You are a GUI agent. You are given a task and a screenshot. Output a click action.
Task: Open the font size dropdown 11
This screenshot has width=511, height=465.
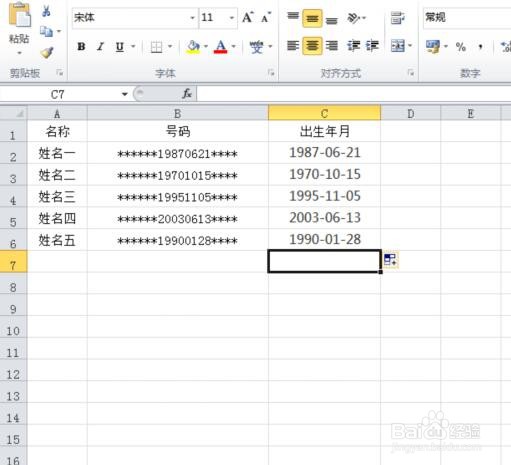click(x=218, y=17)
